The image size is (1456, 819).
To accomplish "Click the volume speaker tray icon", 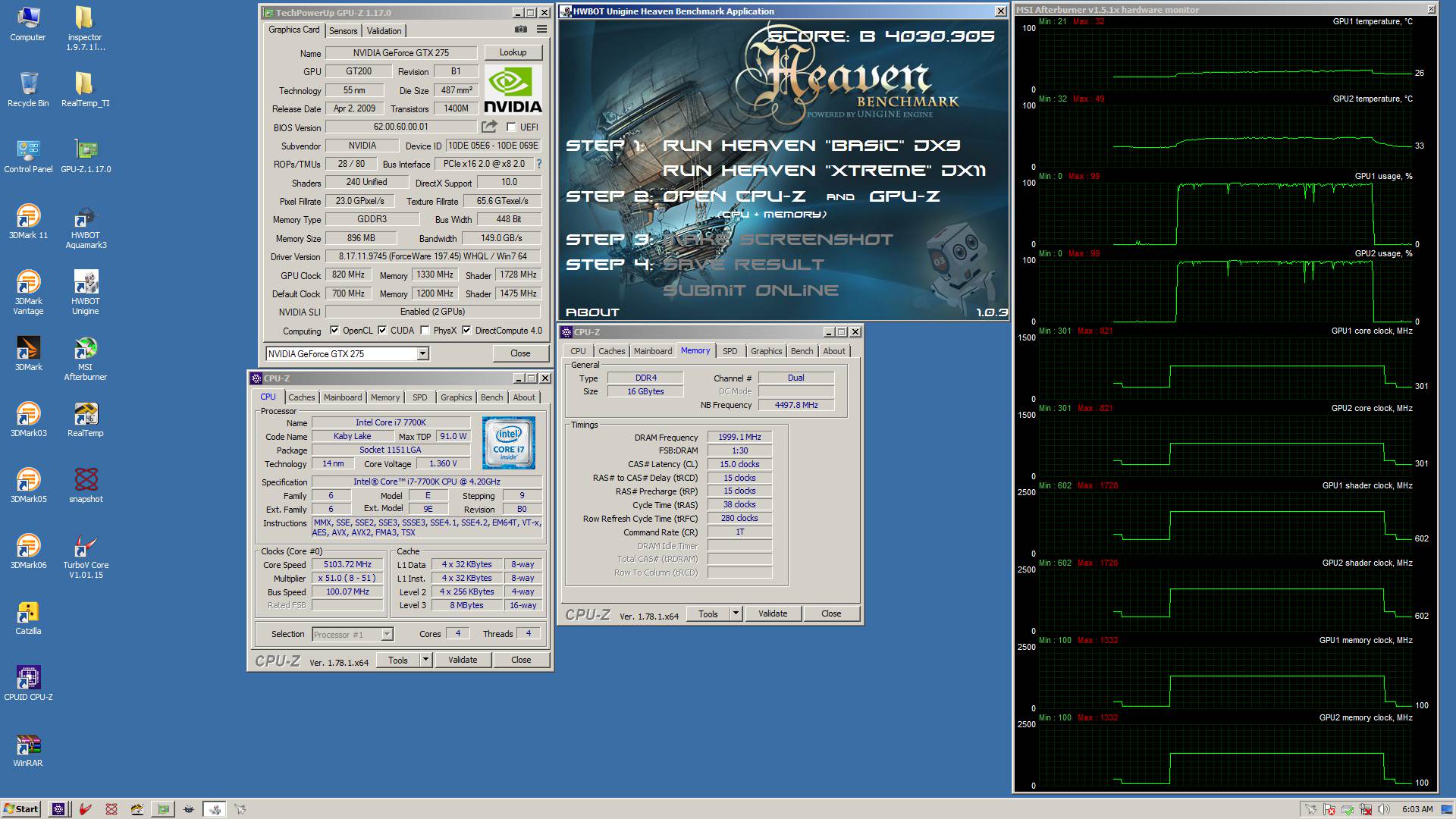I will [1383, 809].
